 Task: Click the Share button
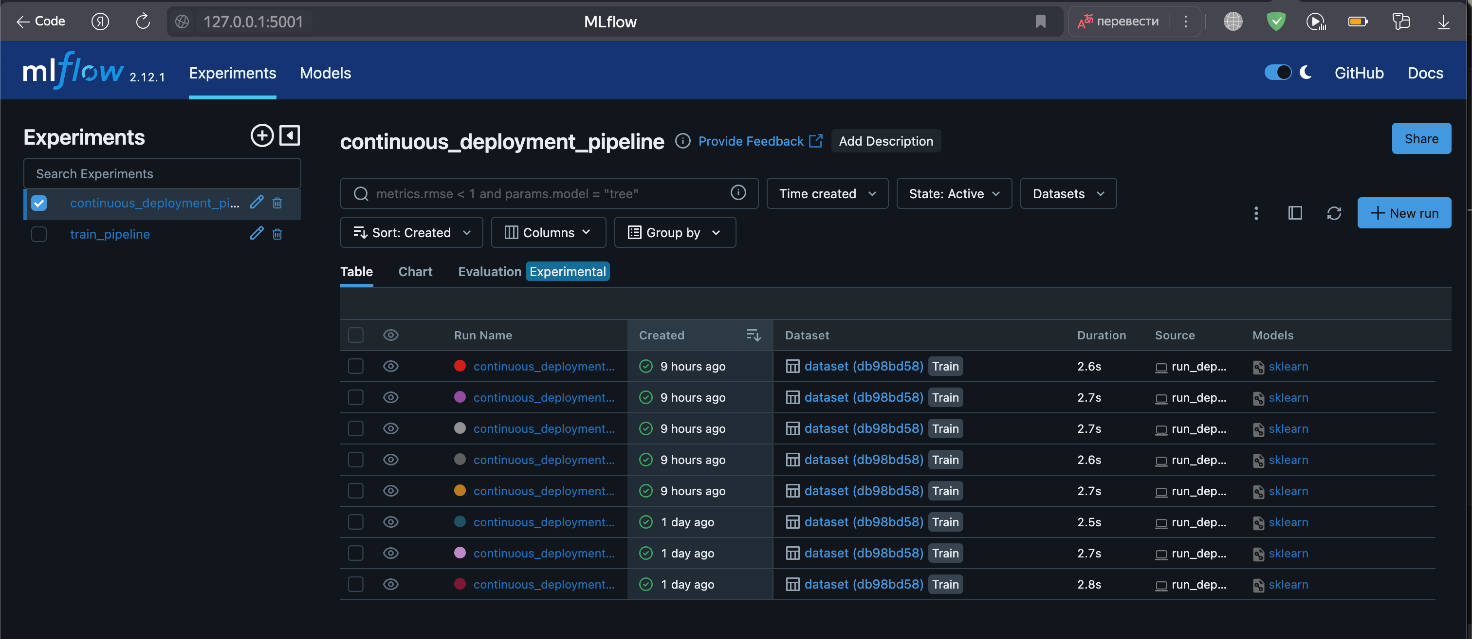pos(1421,138)
